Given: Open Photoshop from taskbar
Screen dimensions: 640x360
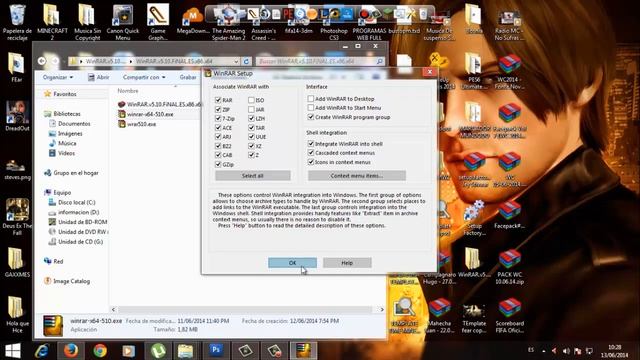Looking at the screenshot, I should point(216,351).
